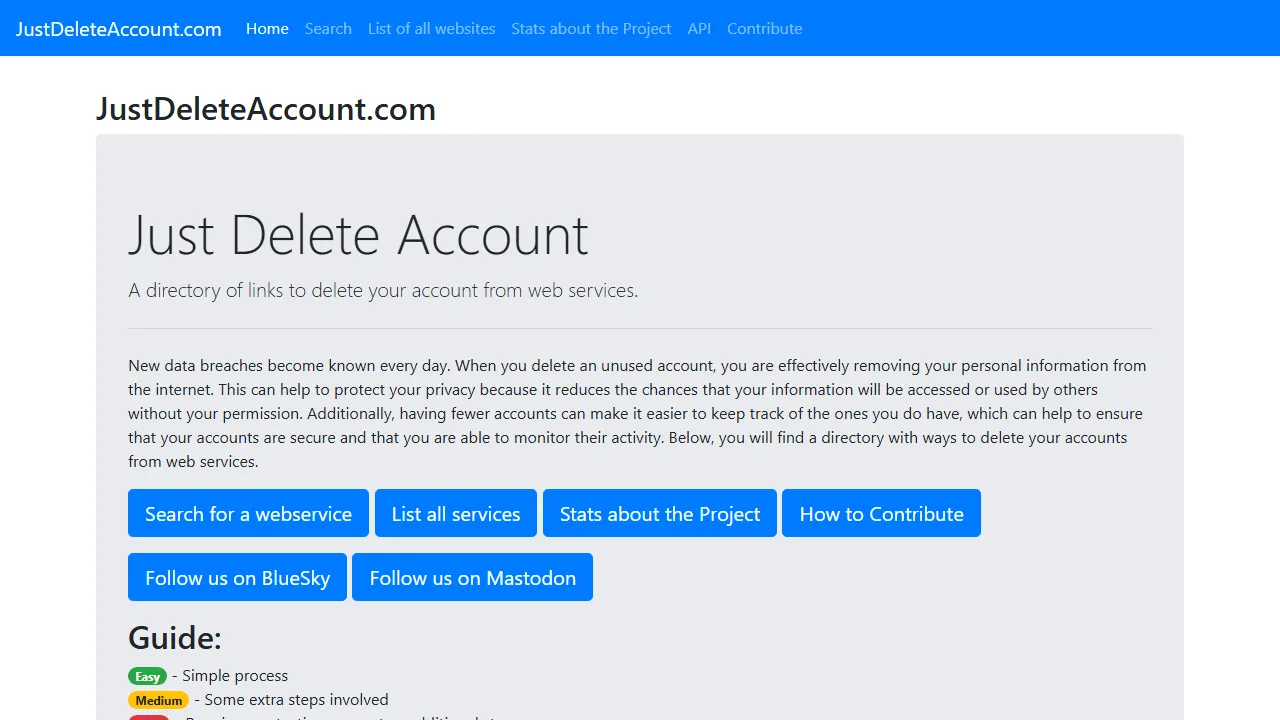Open Stats about the Project from the navbar
This screenshot has width=1280, height=720.
click(591, 29)
